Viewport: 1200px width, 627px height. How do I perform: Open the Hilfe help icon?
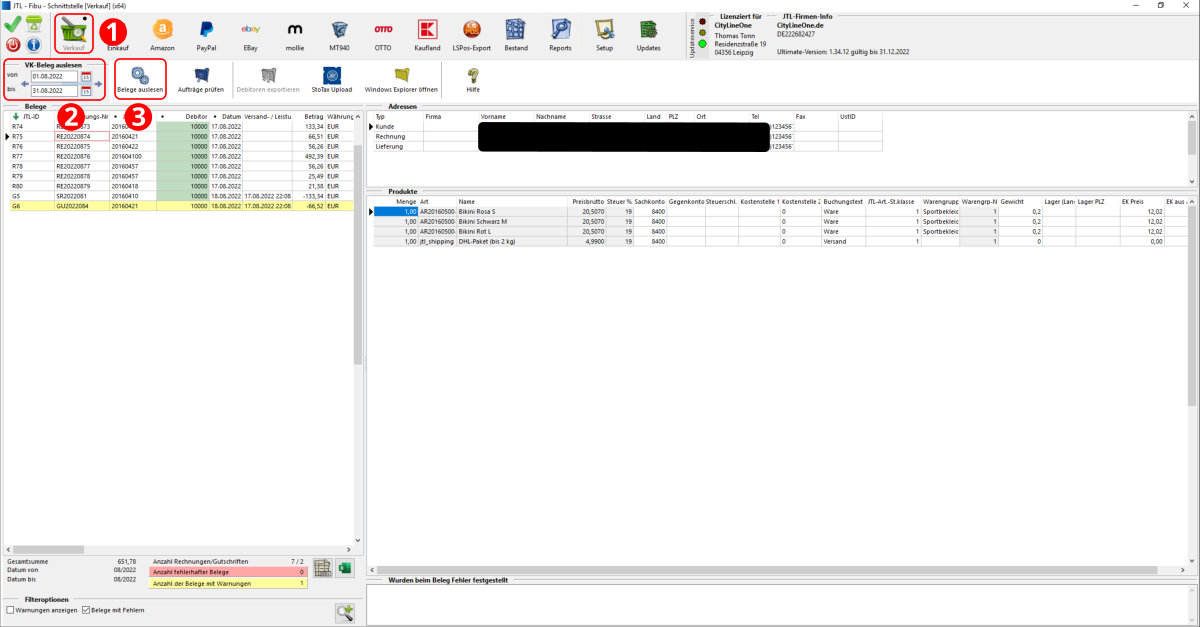pos(473,80)
